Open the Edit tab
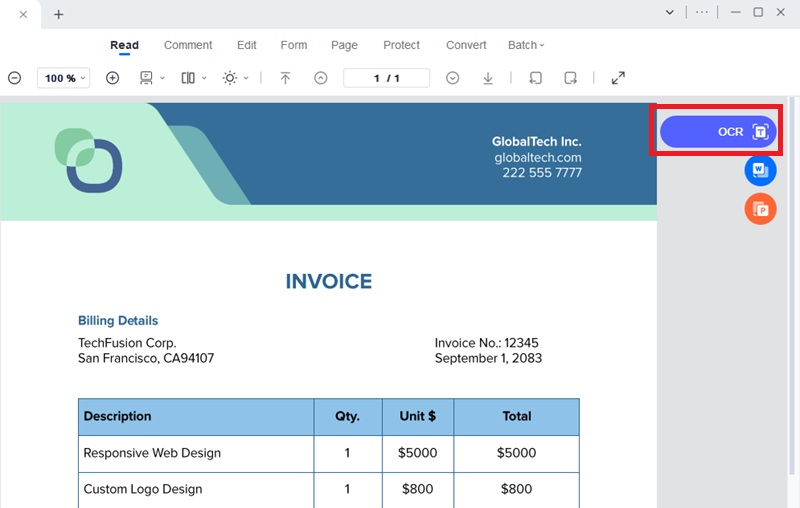The height and width of the screenshot is (508, 800). 246,45
